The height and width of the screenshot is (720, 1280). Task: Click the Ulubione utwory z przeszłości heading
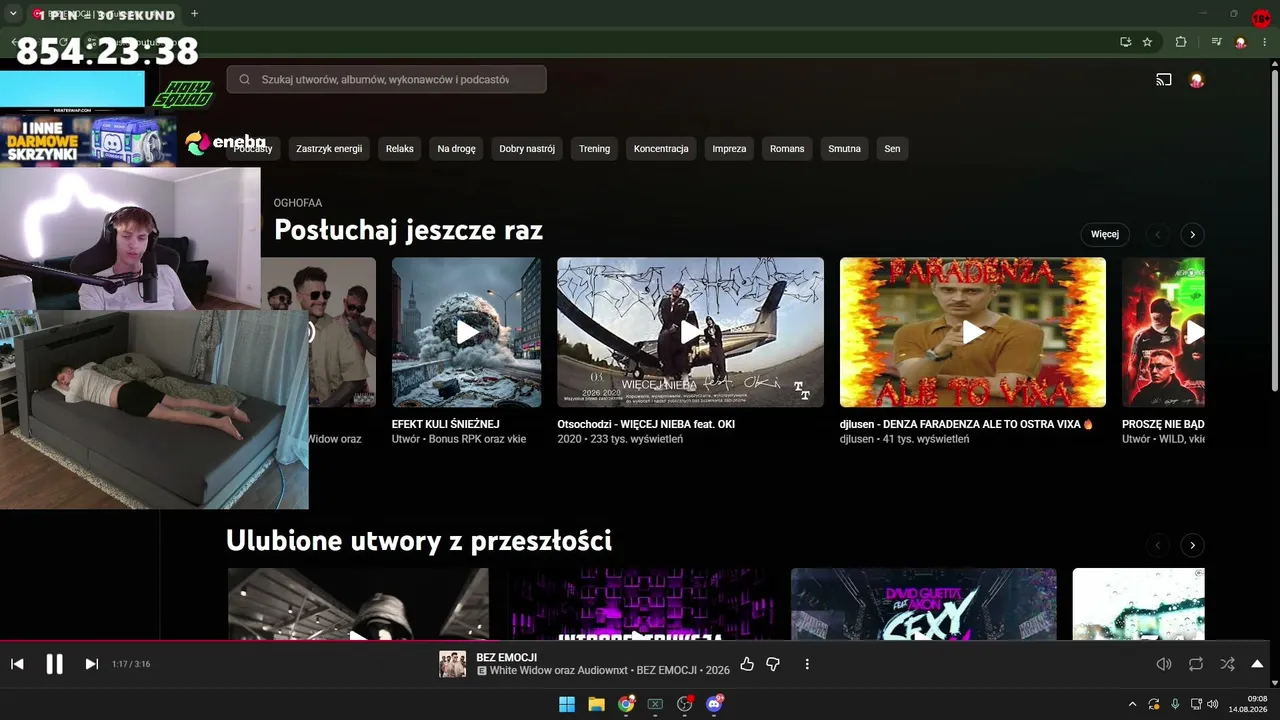coord(419,541)
